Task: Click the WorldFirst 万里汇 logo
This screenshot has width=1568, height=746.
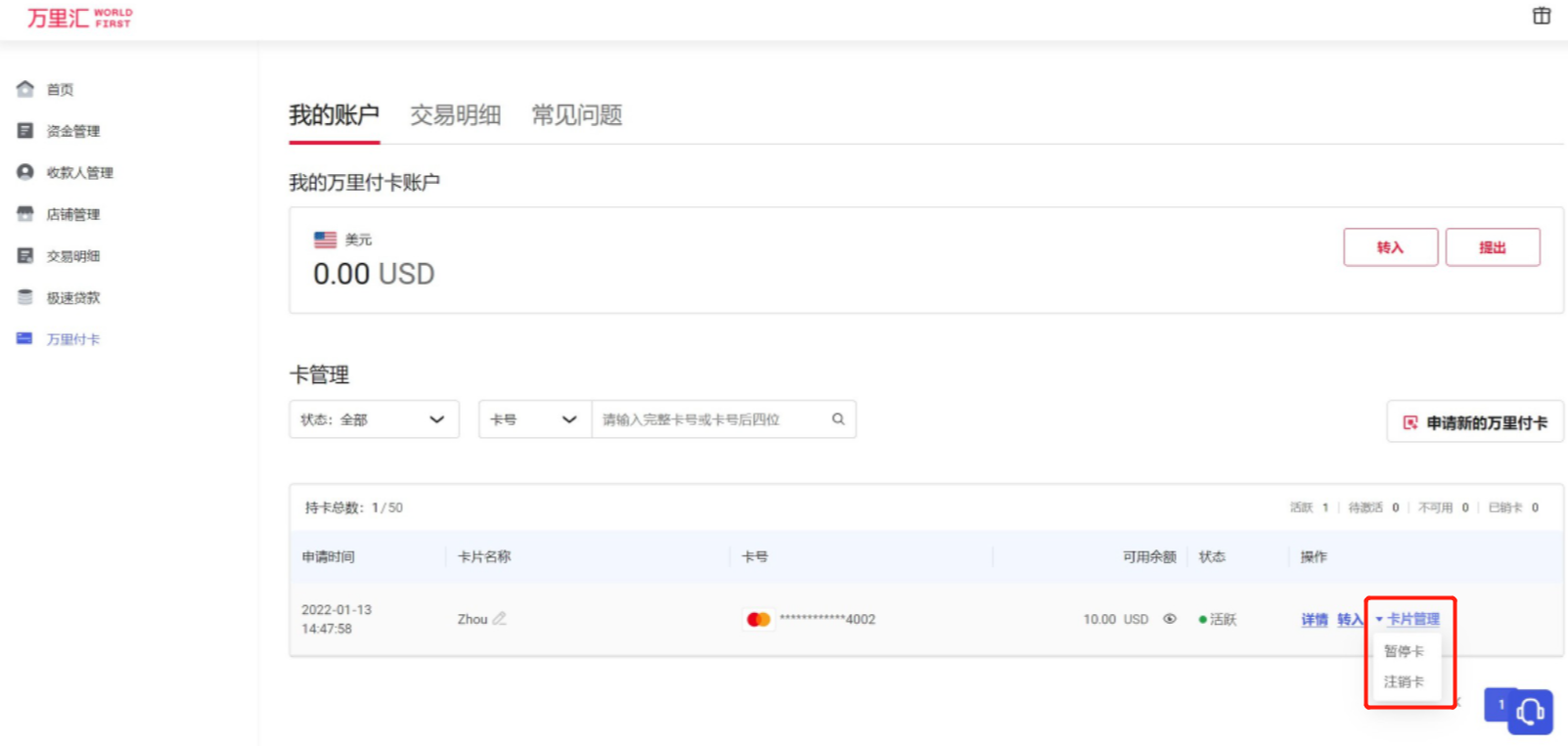Action: [x=79, y=18]
